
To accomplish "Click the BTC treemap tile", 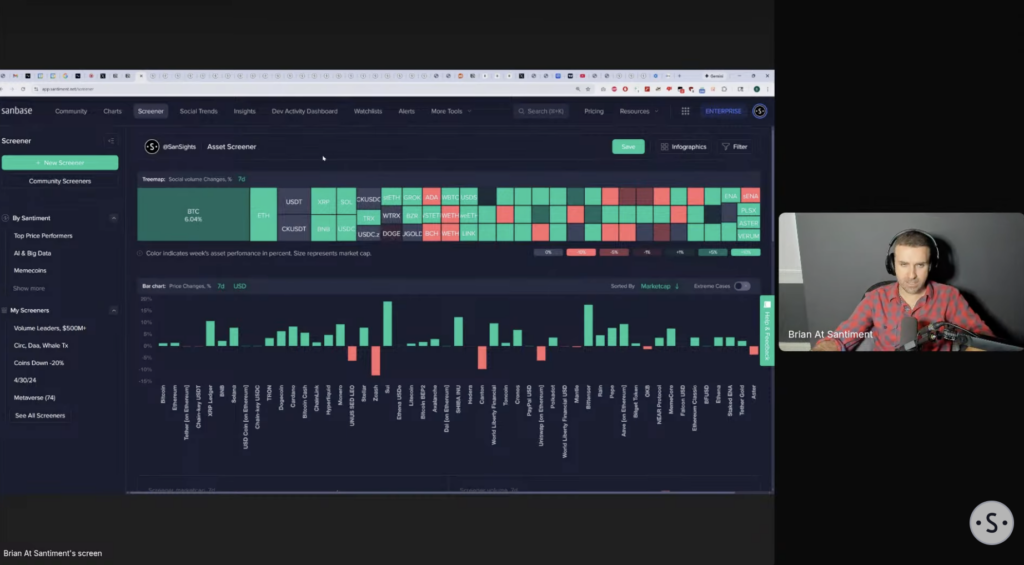I will coord(193,215).
